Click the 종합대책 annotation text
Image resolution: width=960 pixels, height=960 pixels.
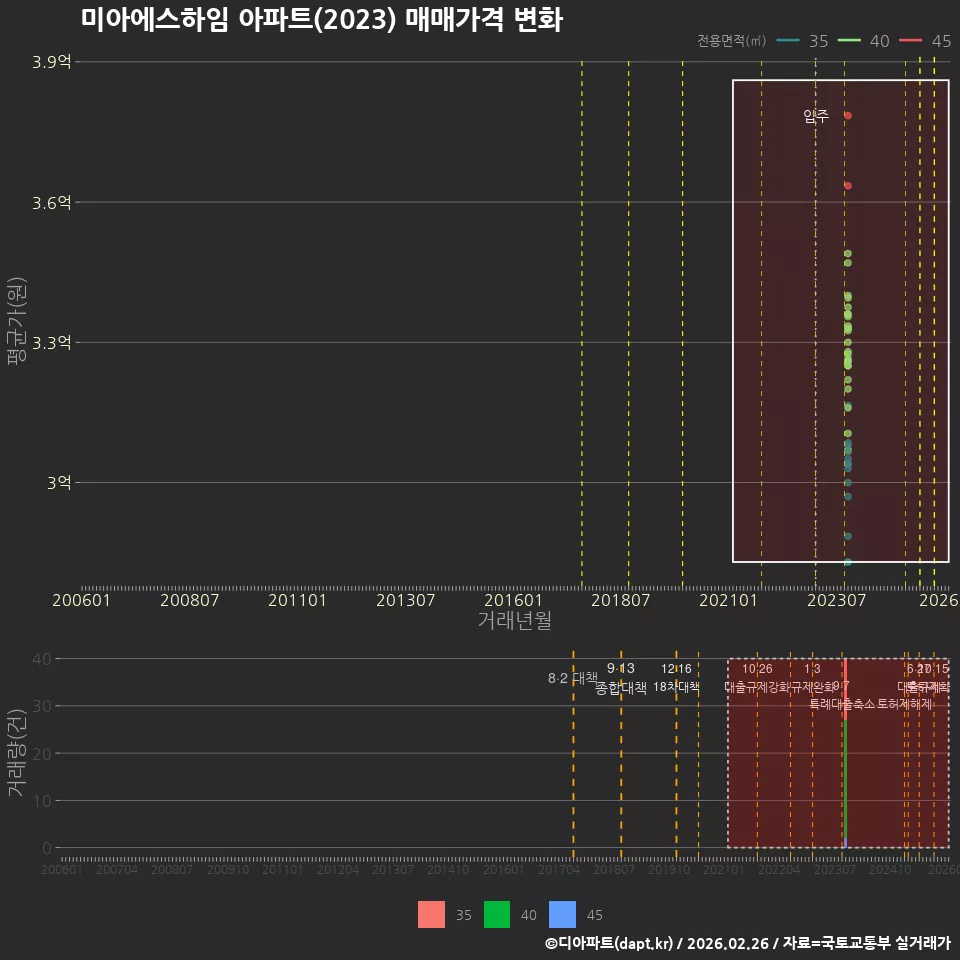coord(621,688)
